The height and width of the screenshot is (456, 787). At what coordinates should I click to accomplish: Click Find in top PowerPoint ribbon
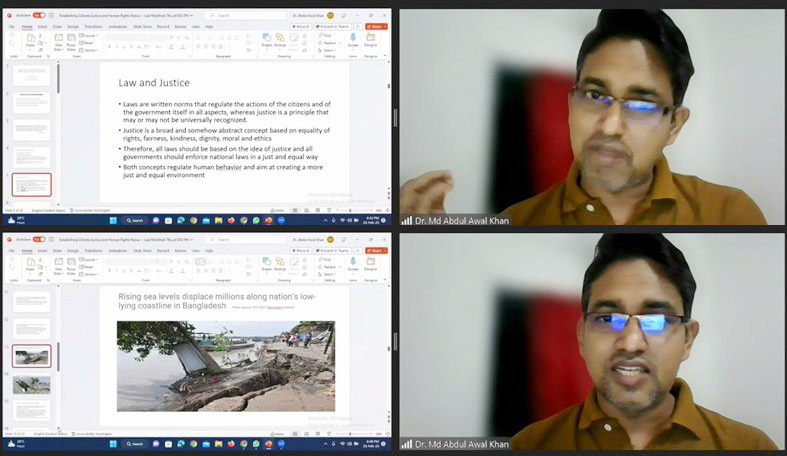click(325, 36)
